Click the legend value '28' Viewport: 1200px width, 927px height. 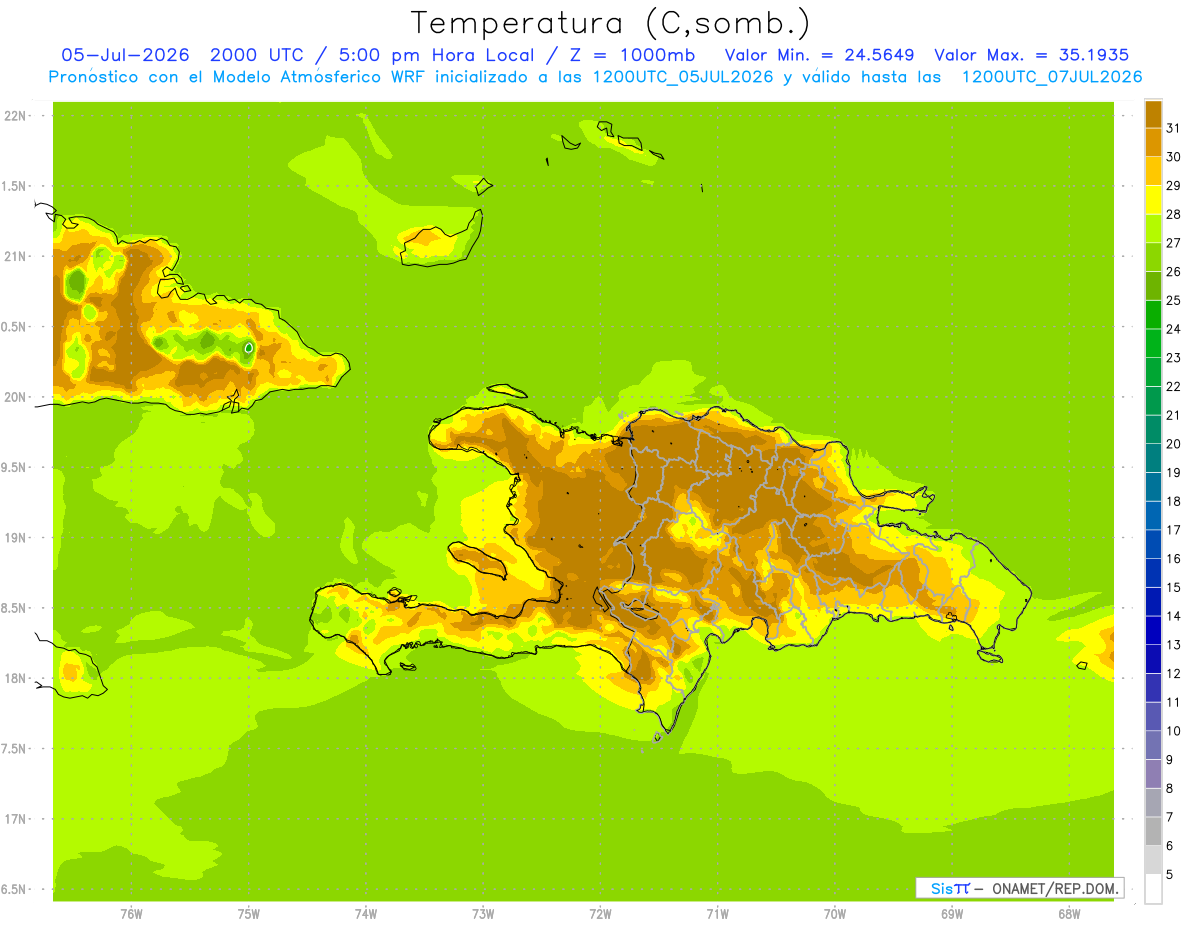[1173, 214]
